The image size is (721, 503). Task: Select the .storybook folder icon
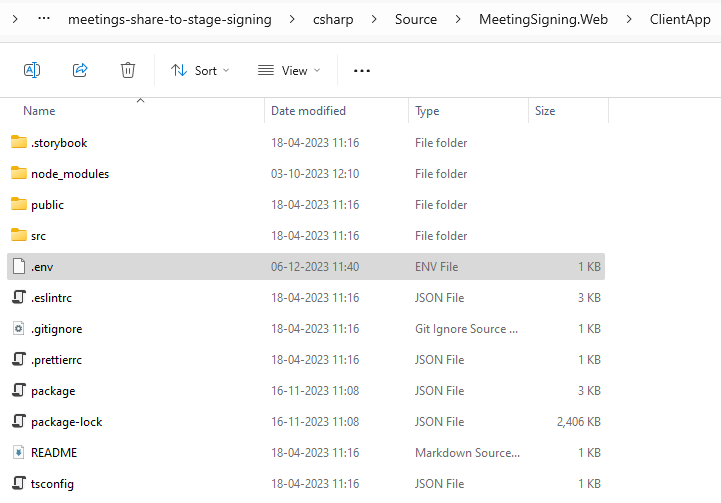[x=19, y=143]
